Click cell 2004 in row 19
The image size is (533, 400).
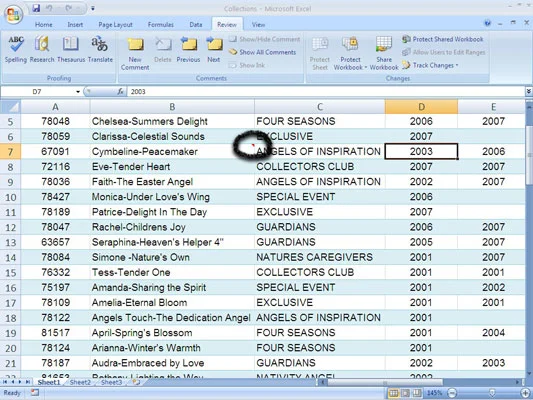point(493,333)
